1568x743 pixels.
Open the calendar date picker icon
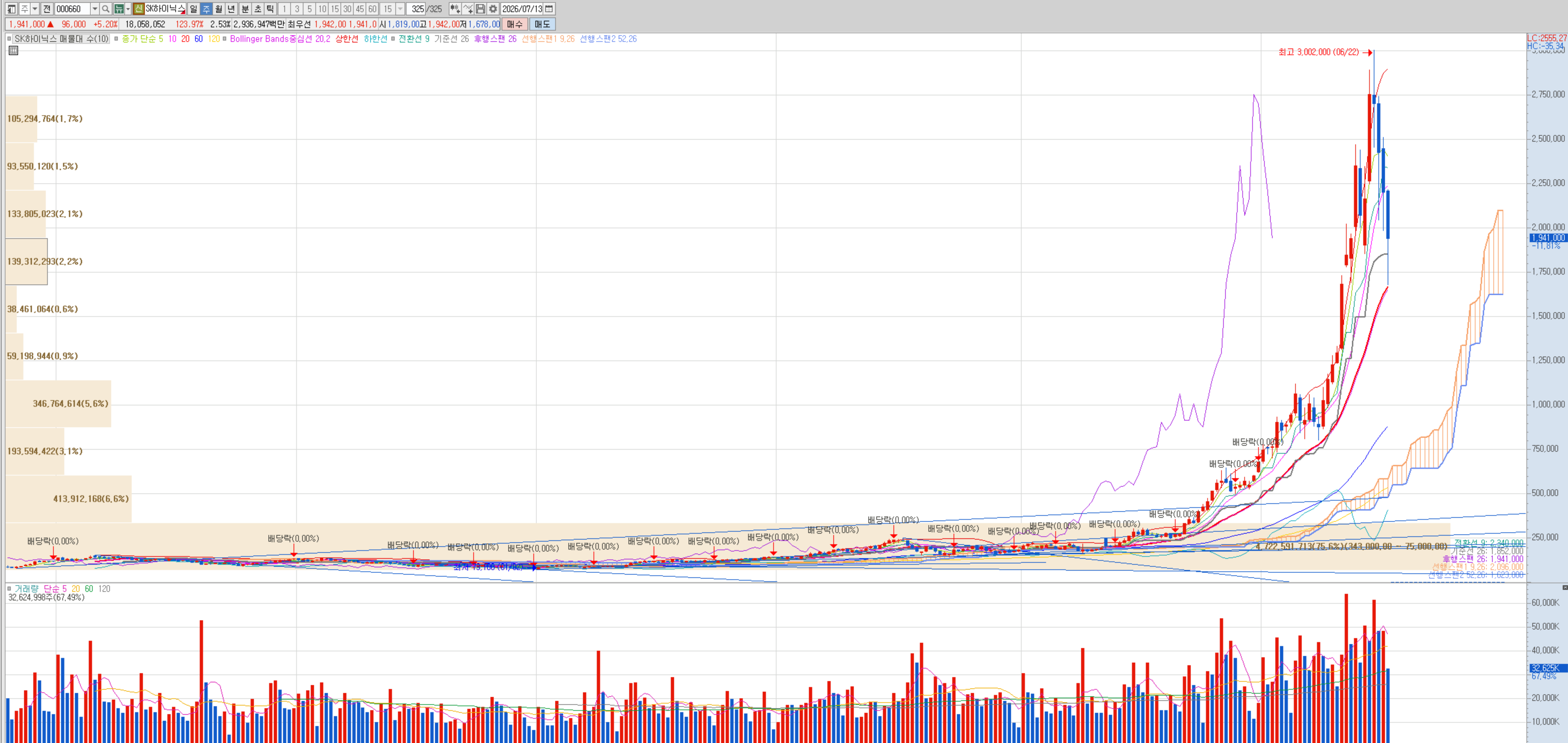[549, 9]
